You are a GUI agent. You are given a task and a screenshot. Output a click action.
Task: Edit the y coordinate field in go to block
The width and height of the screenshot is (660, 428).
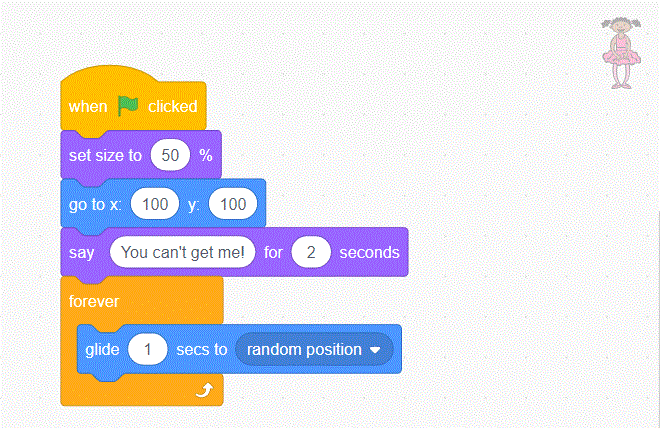pos(233,204)
